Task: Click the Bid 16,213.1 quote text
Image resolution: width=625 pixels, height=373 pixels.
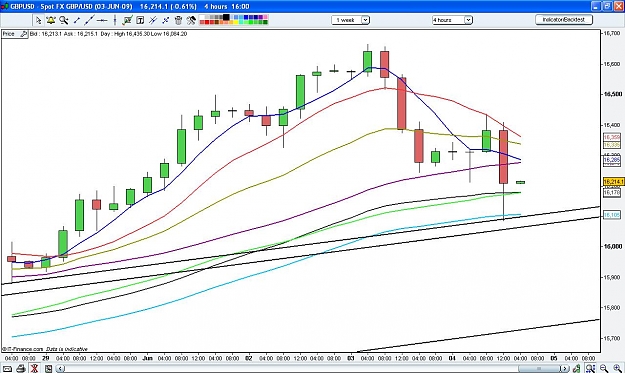Action: (x=46, y=34)
